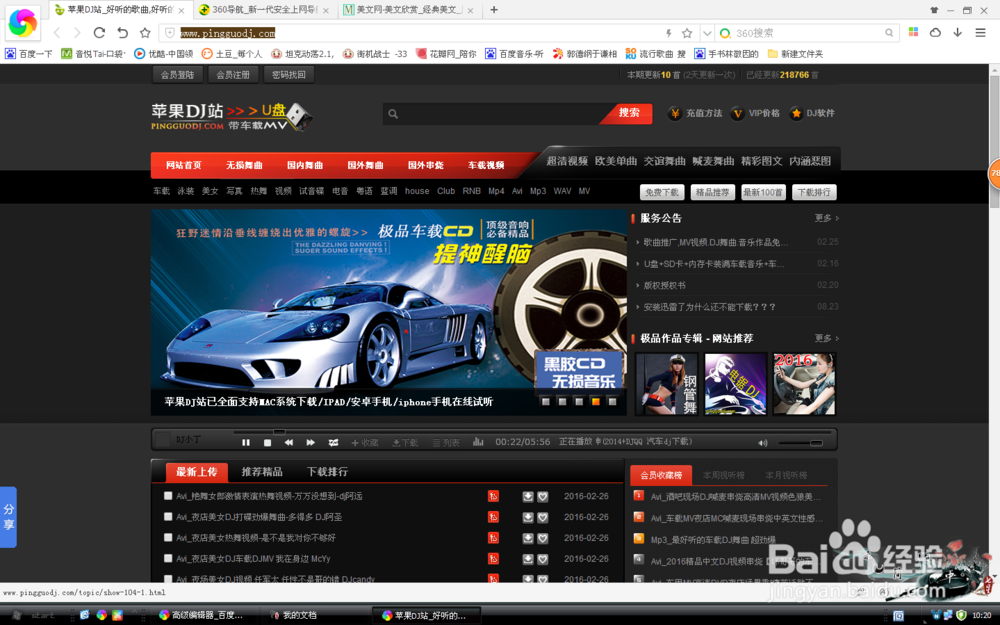Switch to 美文网 browser tab
The image size is (1000, 625).
pyautogui.click(x=408, y=10)
